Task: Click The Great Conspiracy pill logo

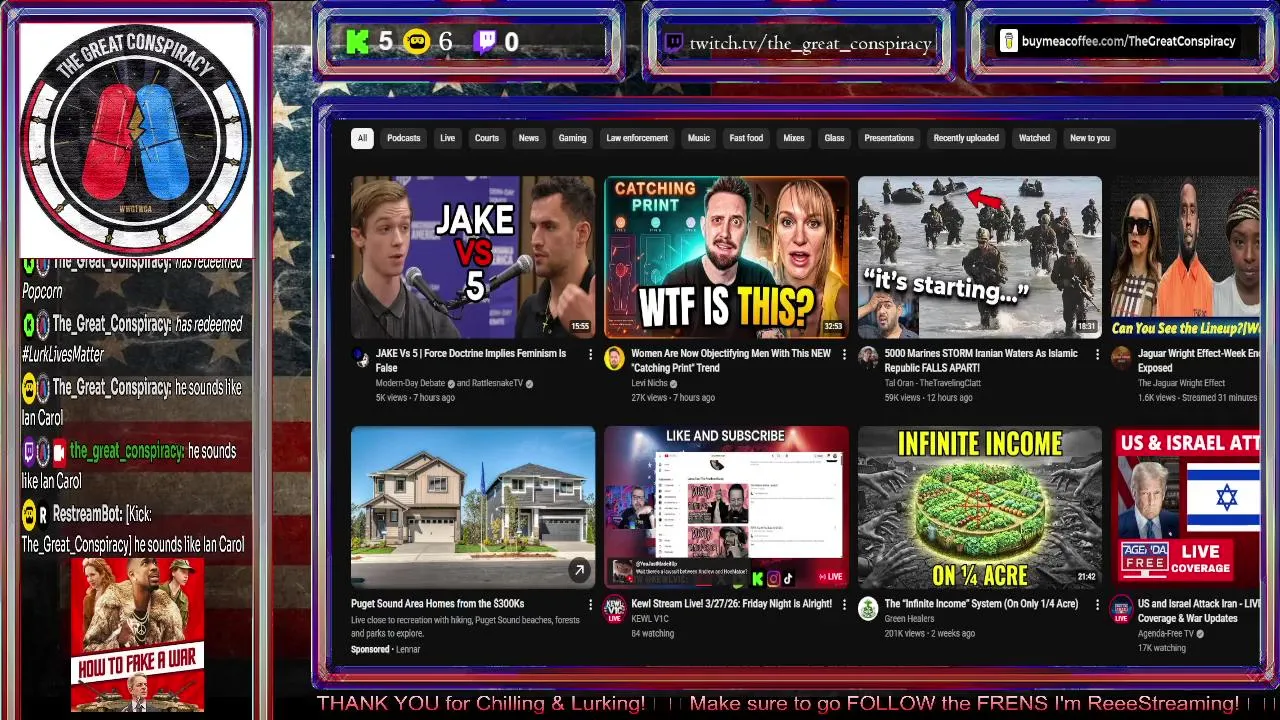Action: [x=136, y=140]
